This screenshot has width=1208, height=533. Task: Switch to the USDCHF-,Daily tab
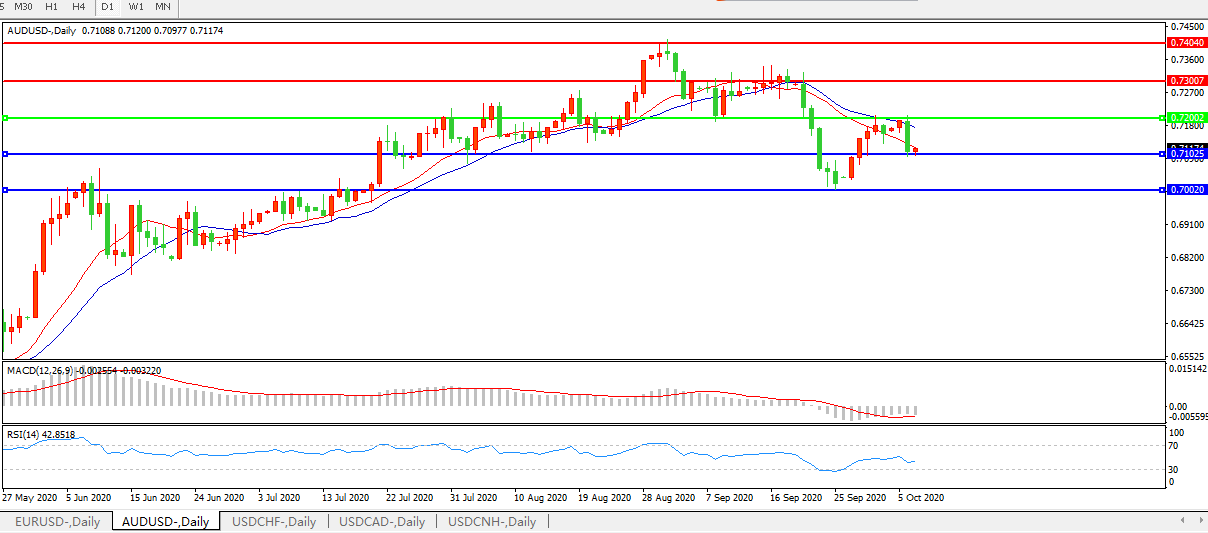[x=274, y=521]
